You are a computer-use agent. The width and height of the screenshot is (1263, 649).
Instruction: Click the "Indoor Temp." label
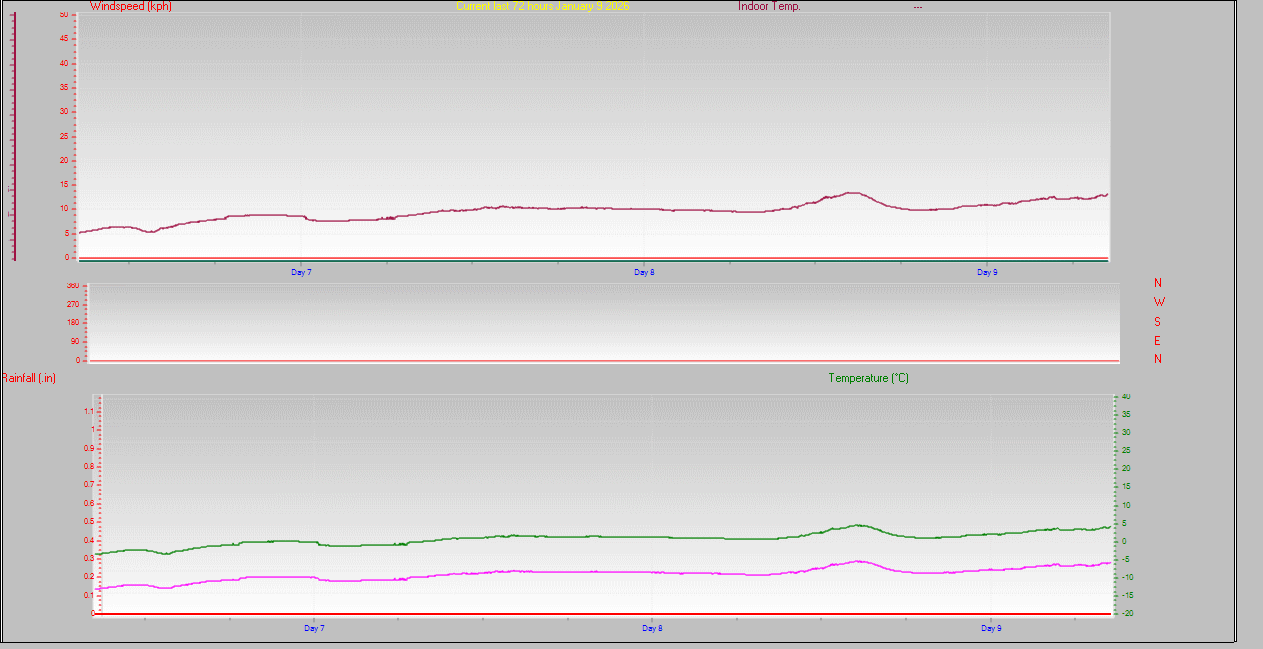(769, 6)
